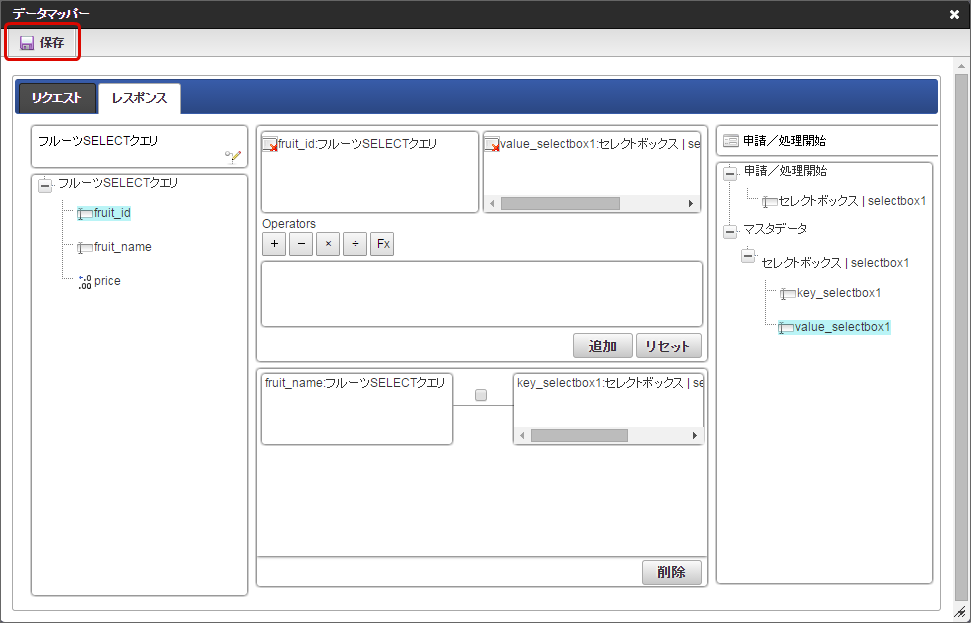The height and width of the screenshot is (623, 971).
Task: Click the edit key icon beside フルーツSELECTクエリ
Action: [233, 156]
